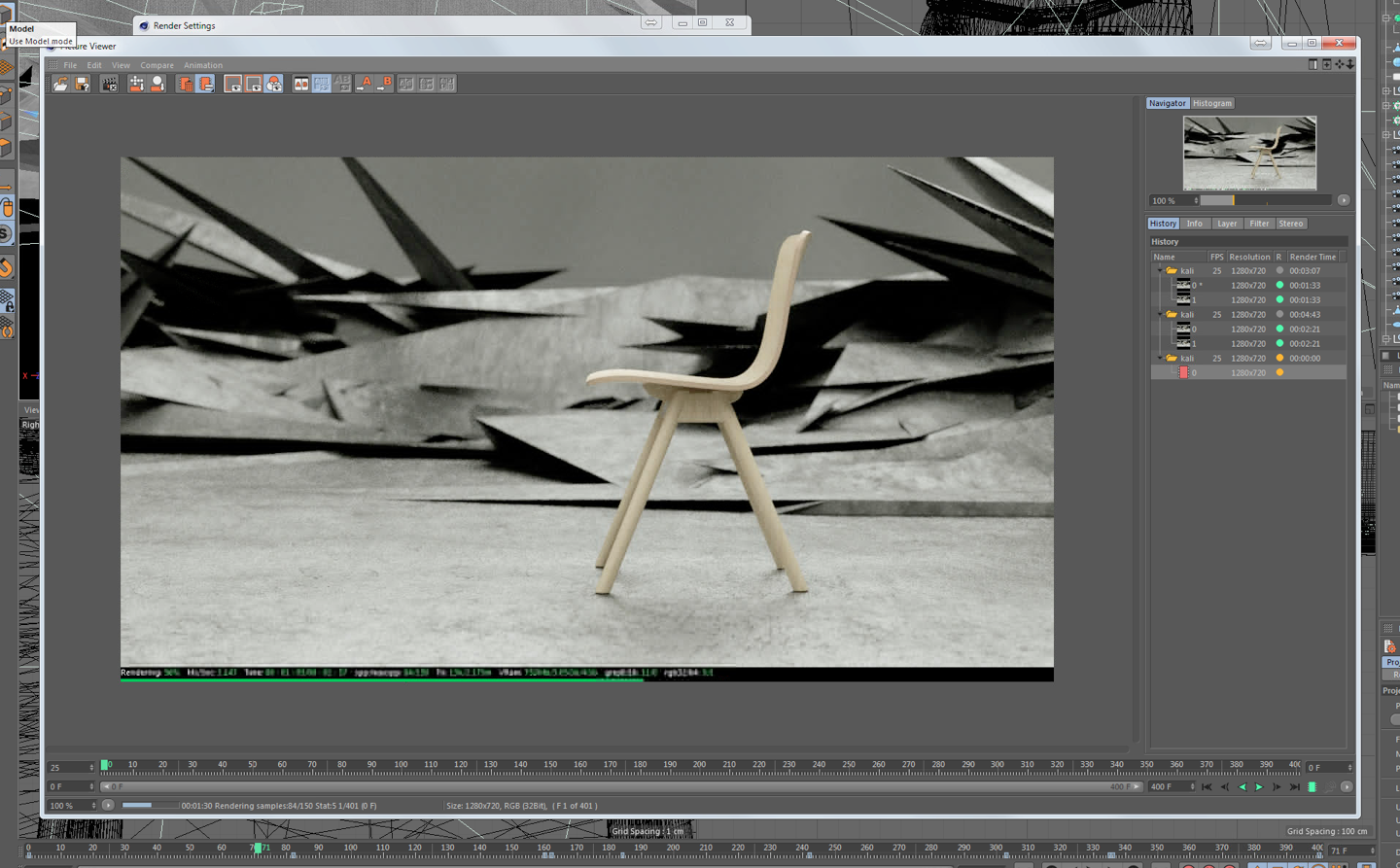Image resolution: width=1400 pixels, height=868 pixels.
Task: Click the panel layout icon beside the plus icon
Action: (1313, 64)
